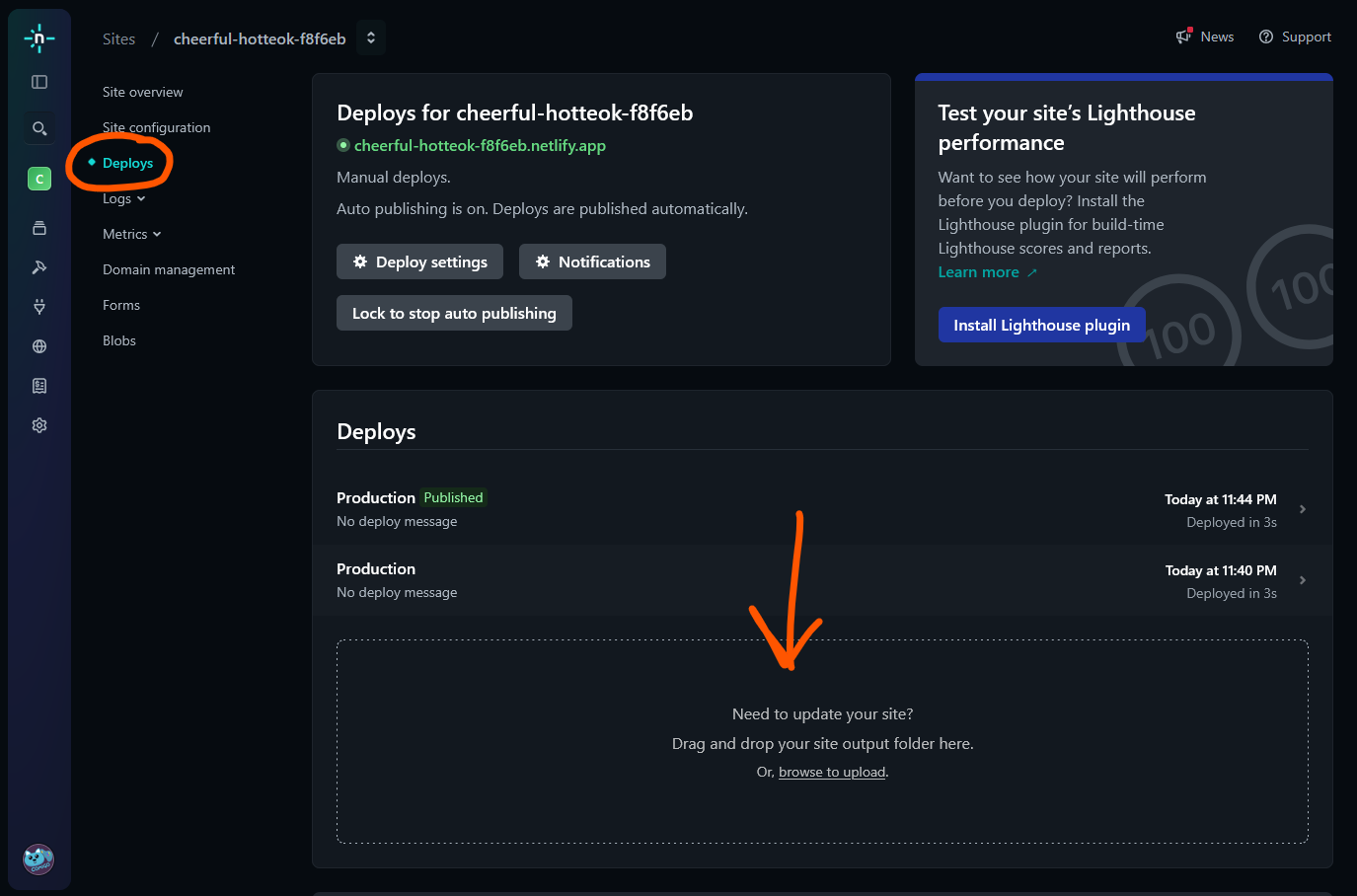Collapse the sidebar using the panel icon
This screenshot has height=896, width=1357.
pos(39,82)
